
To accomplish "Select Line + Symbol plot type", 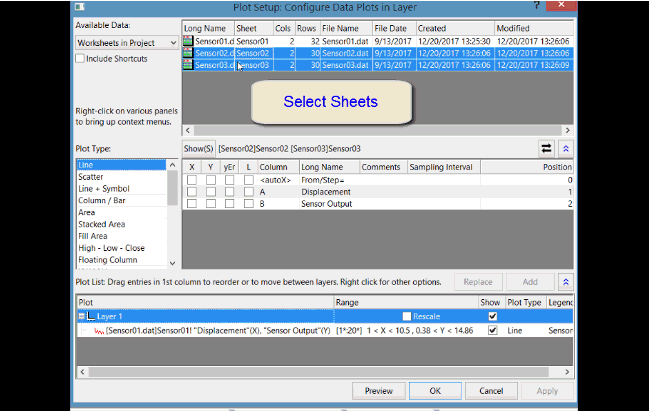I will point(121,189).
